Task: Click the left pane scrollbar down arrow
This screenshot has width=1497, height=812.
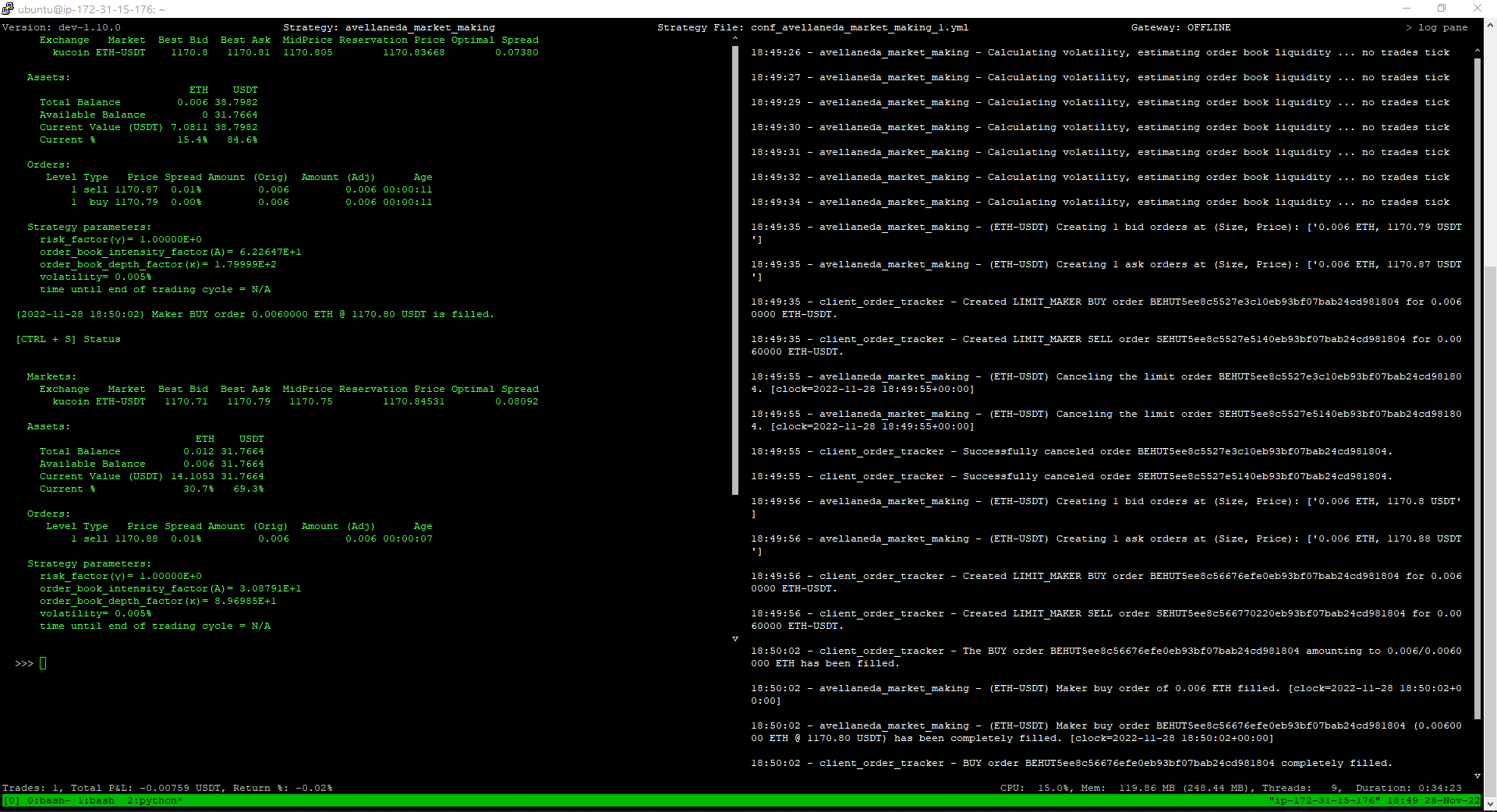Action: 734,639
